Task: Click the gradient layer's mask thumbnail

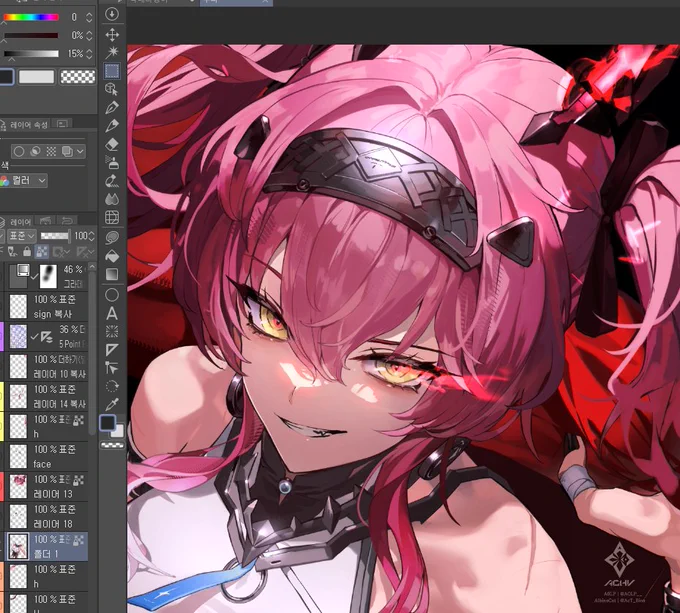Action: 48,276
